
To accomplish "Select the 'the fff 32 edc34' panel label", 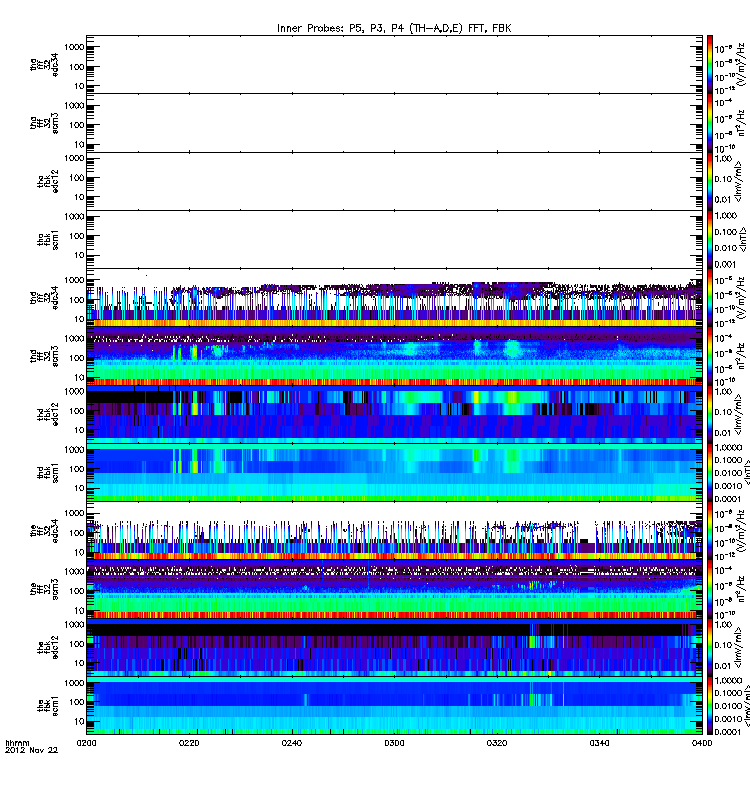I will (x=44, y=531).
